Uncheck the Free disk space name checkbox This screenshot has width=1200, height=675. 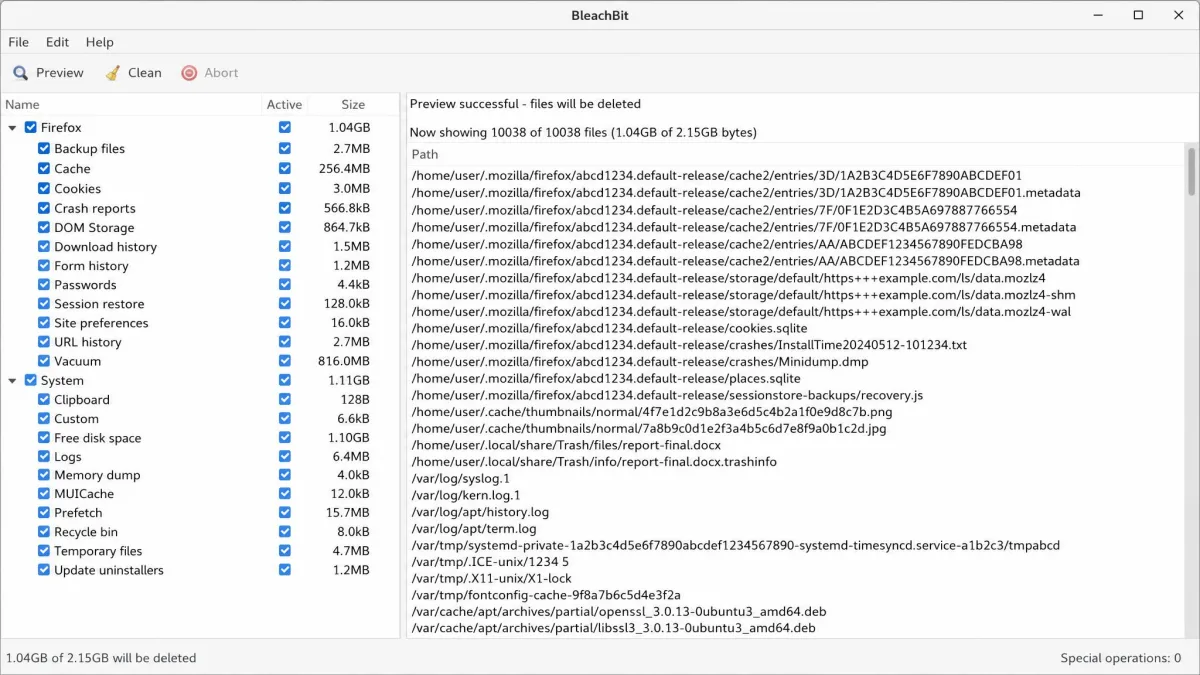pos(44,438)
